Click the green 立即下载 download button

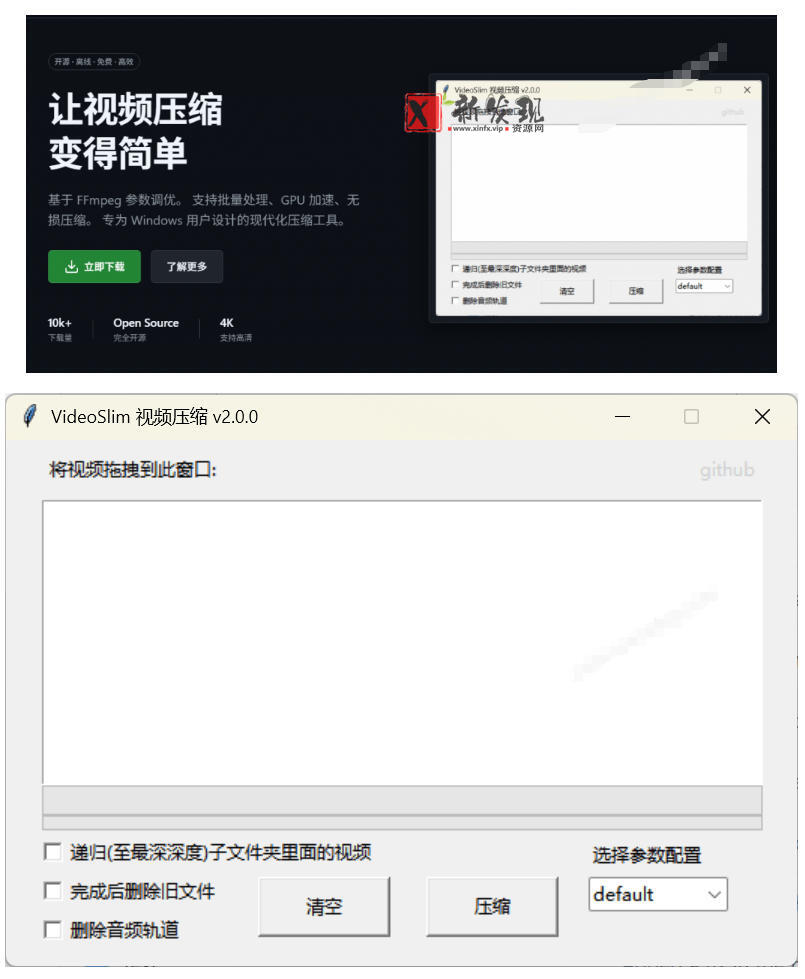pyautogui.click(x=94, y=267)
